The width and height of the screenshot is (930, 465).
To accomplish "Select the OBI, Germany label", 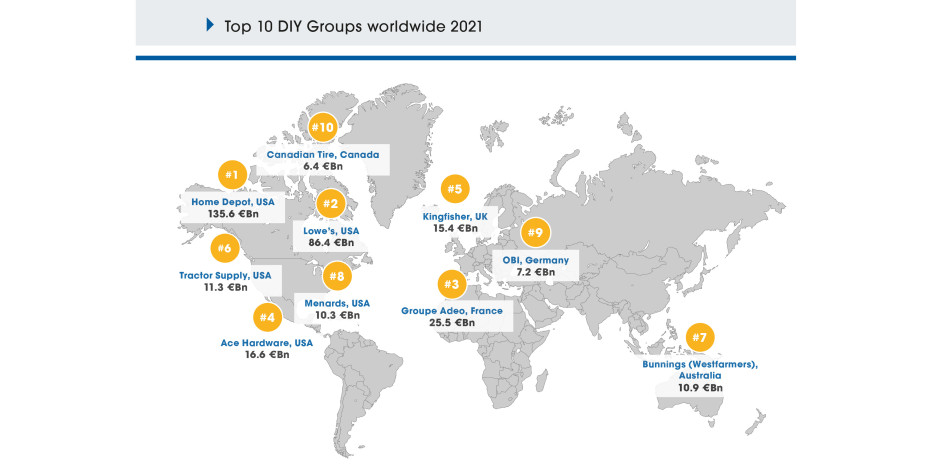I will [535, 260].
